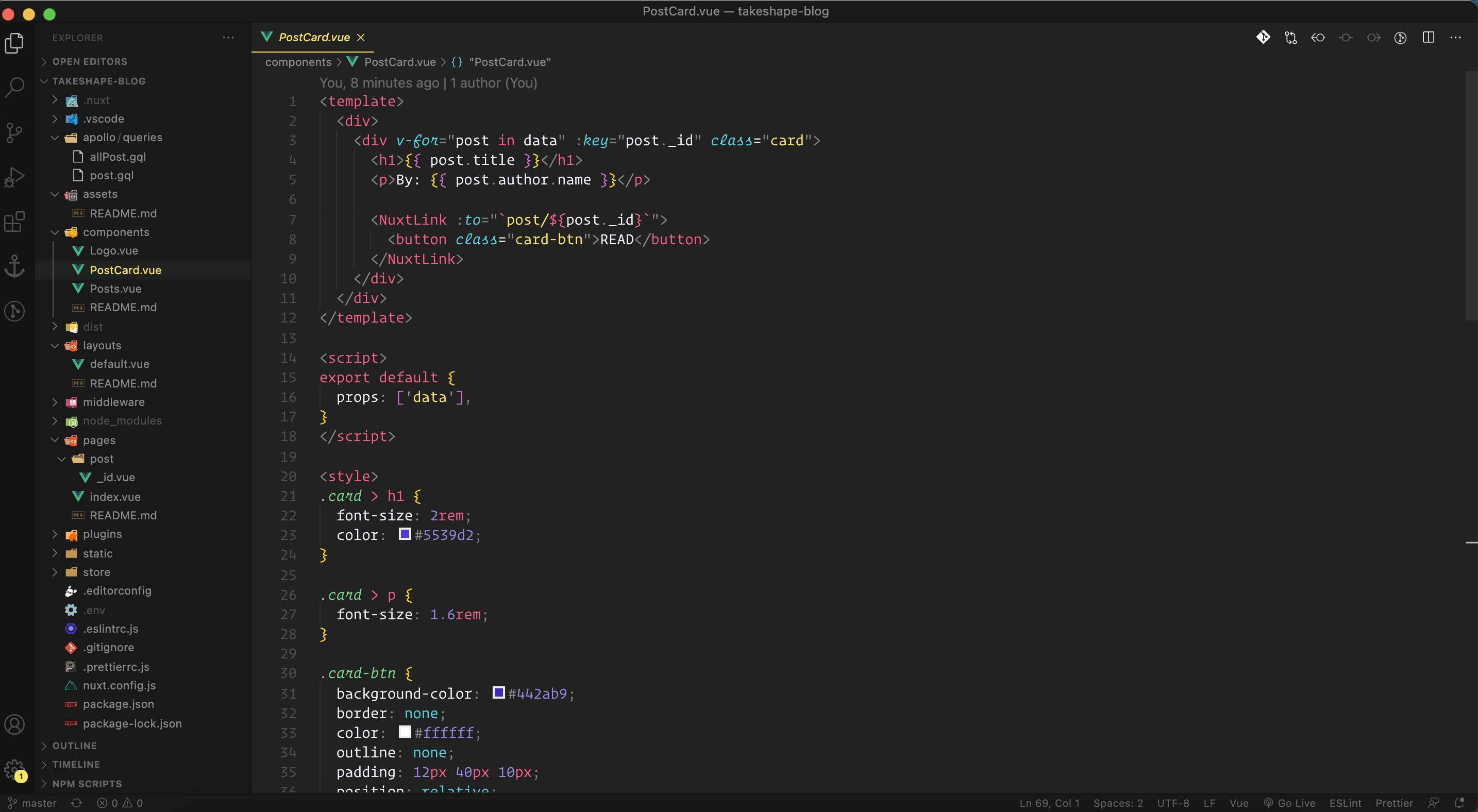
Task: Open next revision via right arrow icon
Action: [x=1373, y=37]
